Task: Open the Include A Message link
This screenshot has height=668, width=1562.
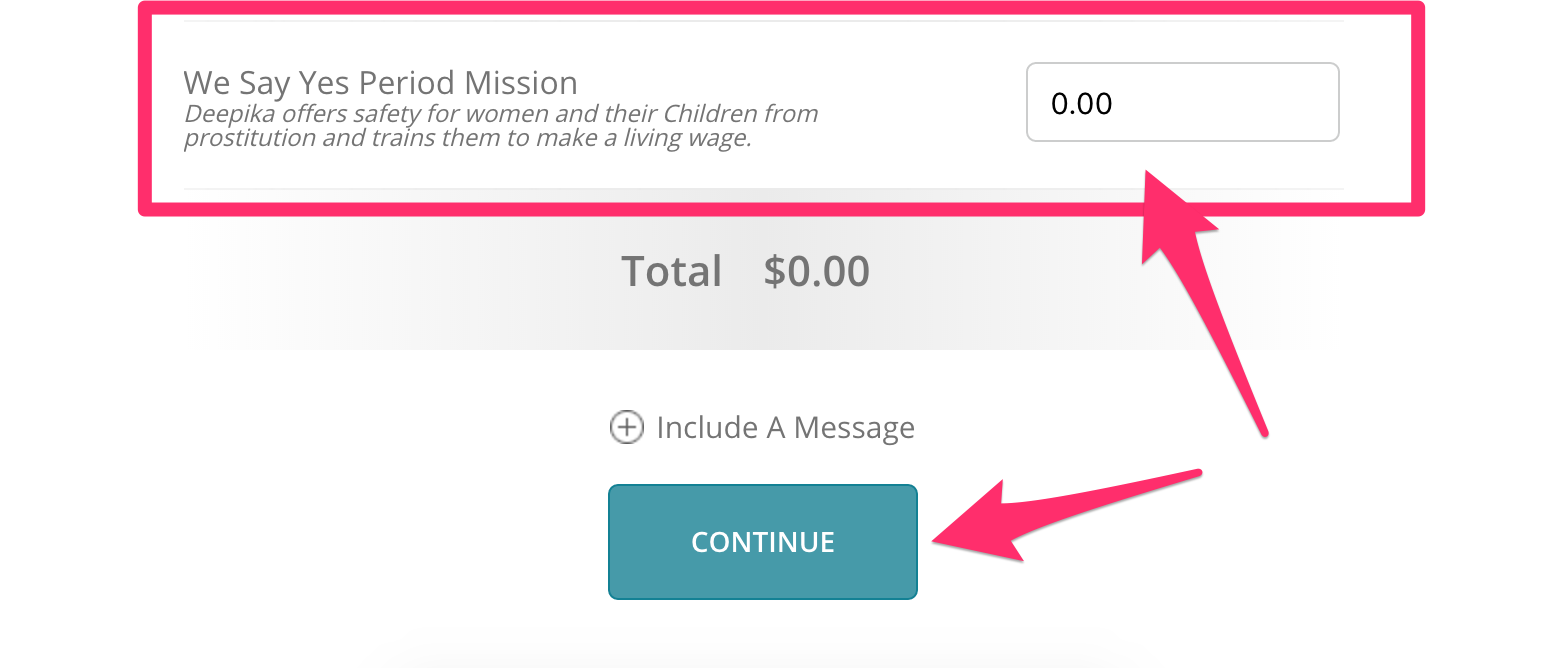Action: pos(785,428)
